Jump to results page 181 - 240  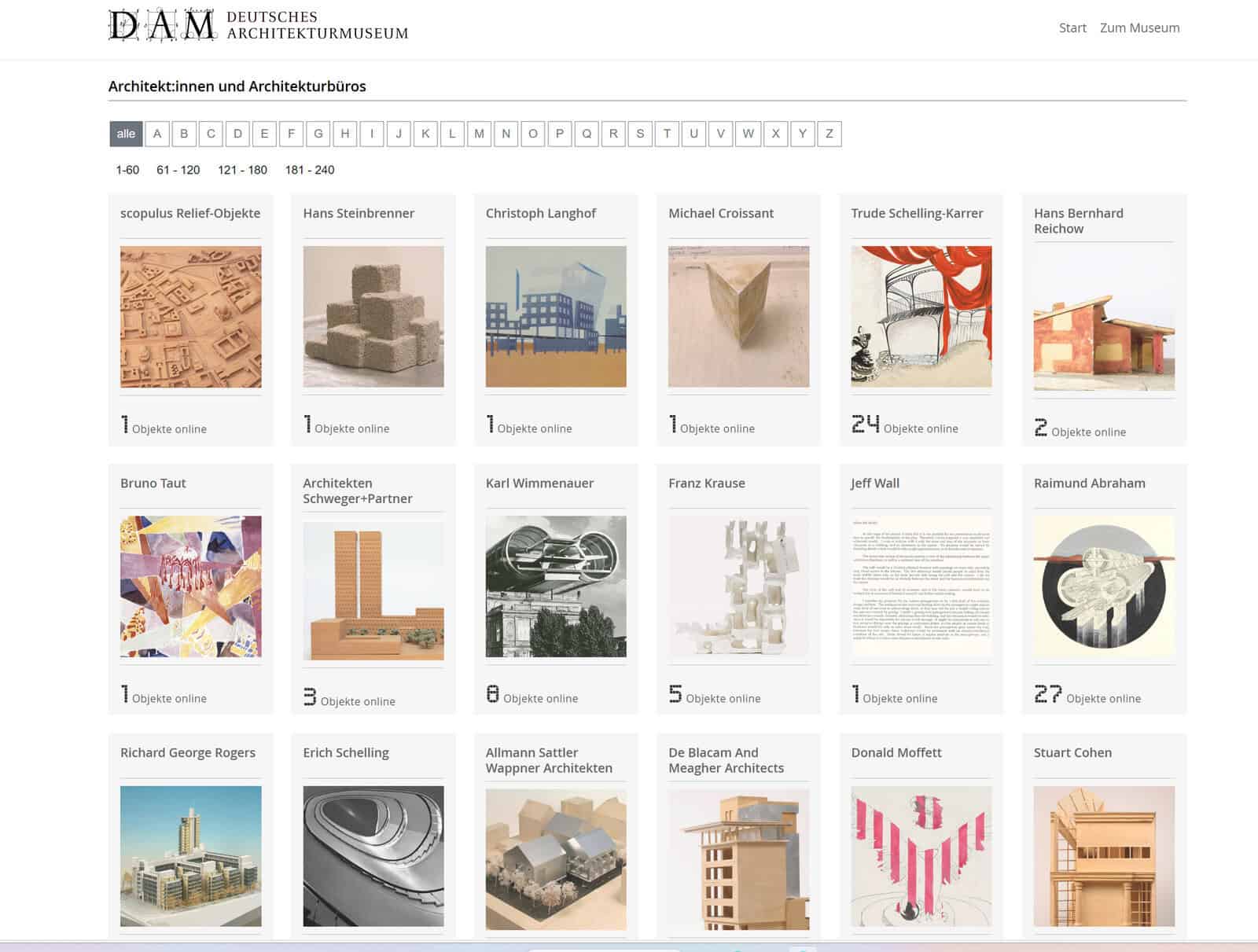[310, 170]
